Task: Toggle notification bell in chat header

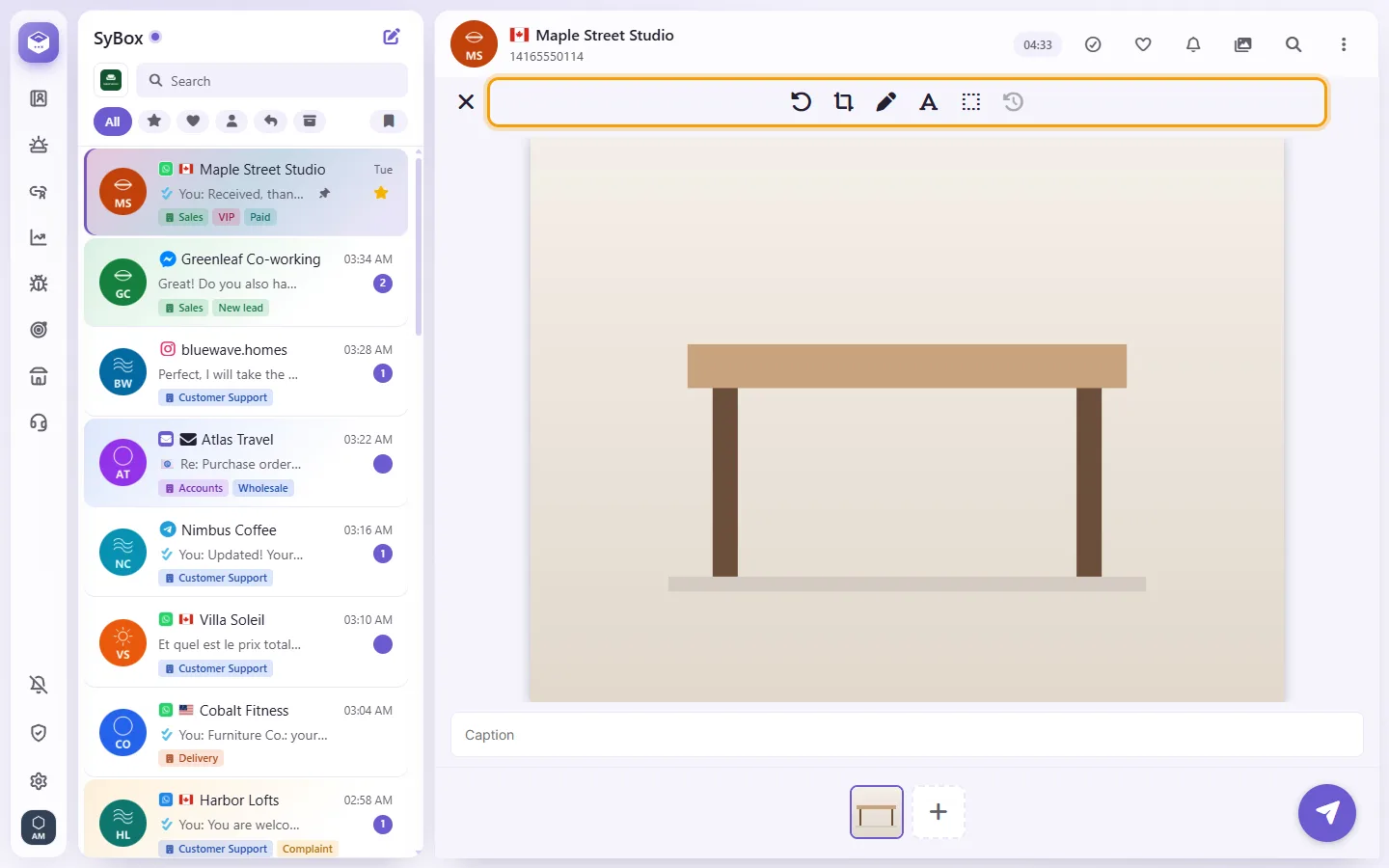Action: (1193, 44)
